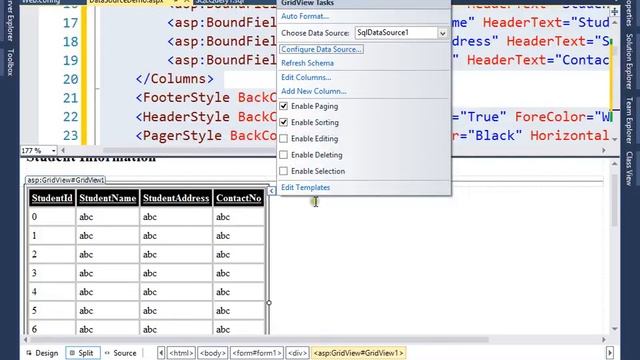Click tag navigator right arrow

[x=610, y=353]
